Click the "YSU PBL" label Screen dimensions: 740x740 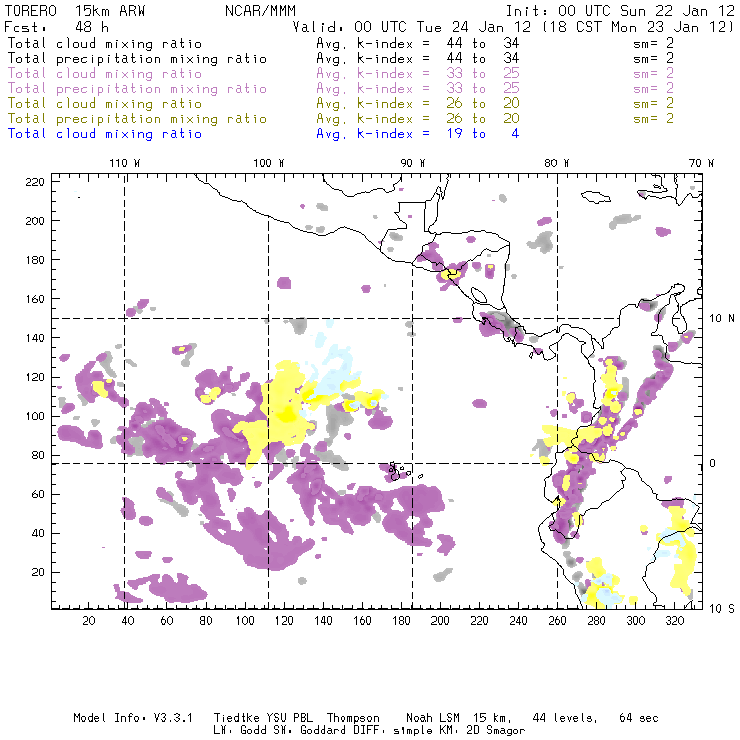click(x=290, y=718)
